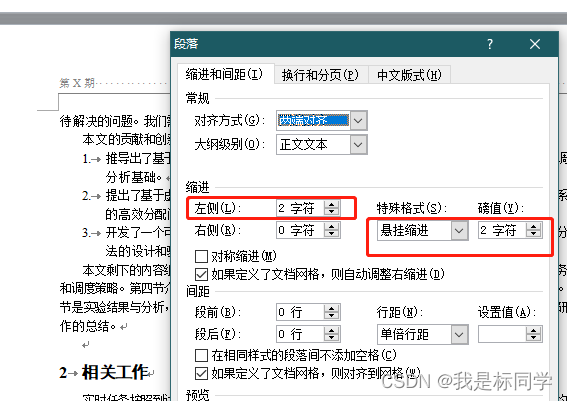Enable the 对称缩进 checkbox

coord(201,256)
